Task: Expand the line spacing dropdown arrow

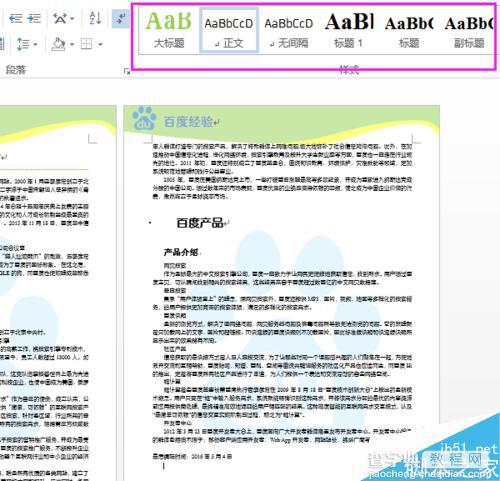Action: [x=36, y=44]
